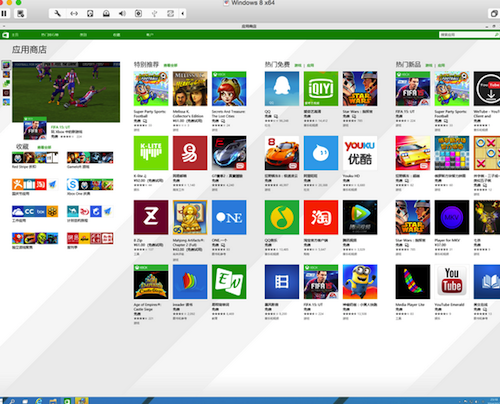The image size is (500, 404).
Task: Open the green iQIYI app tile
Action: (x=321, y=89)
